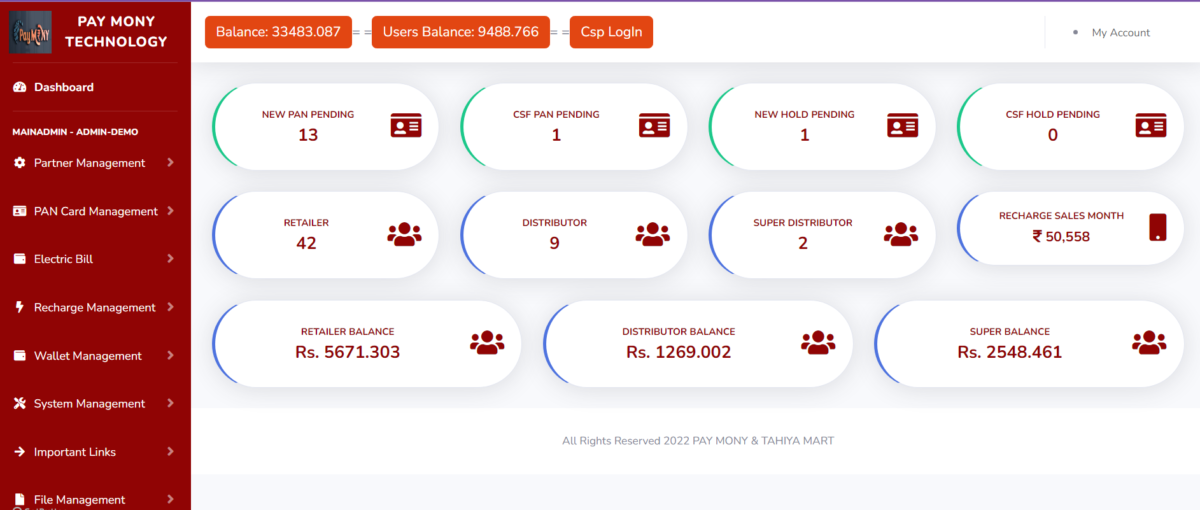Click the Recharge Management bolt icon
The height and width of the screenshot is (510, 1200).
coord(19,307)
